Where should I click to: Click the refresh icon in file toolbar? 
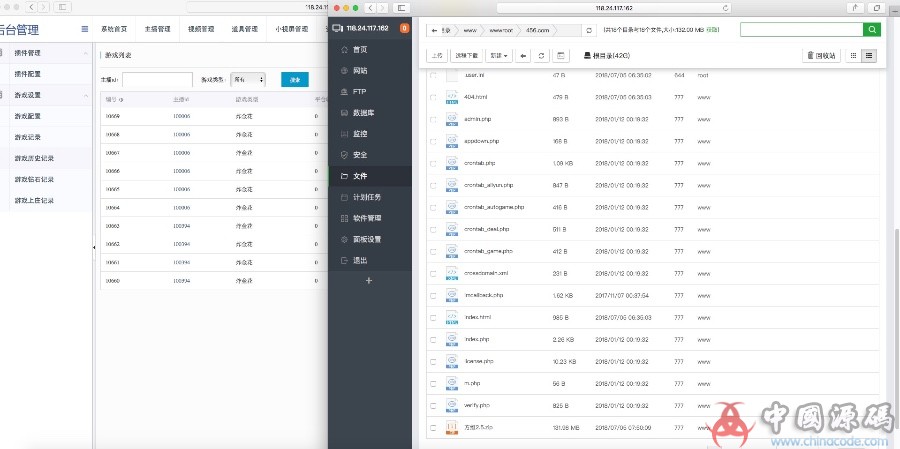[x=541, y=56]
